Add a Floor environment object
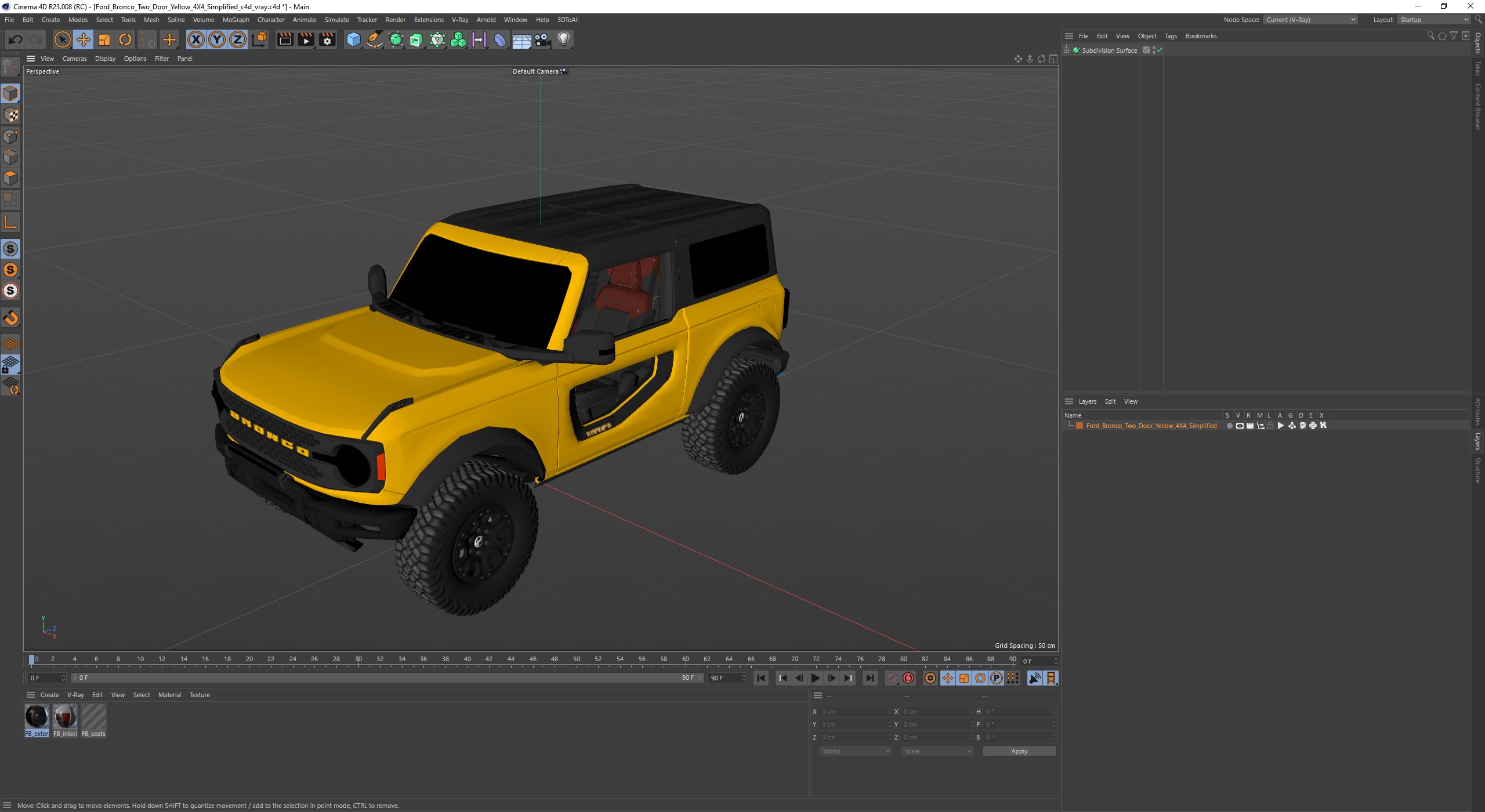The width and height of the screenshot is (1485, 812). tap(521, 39)
